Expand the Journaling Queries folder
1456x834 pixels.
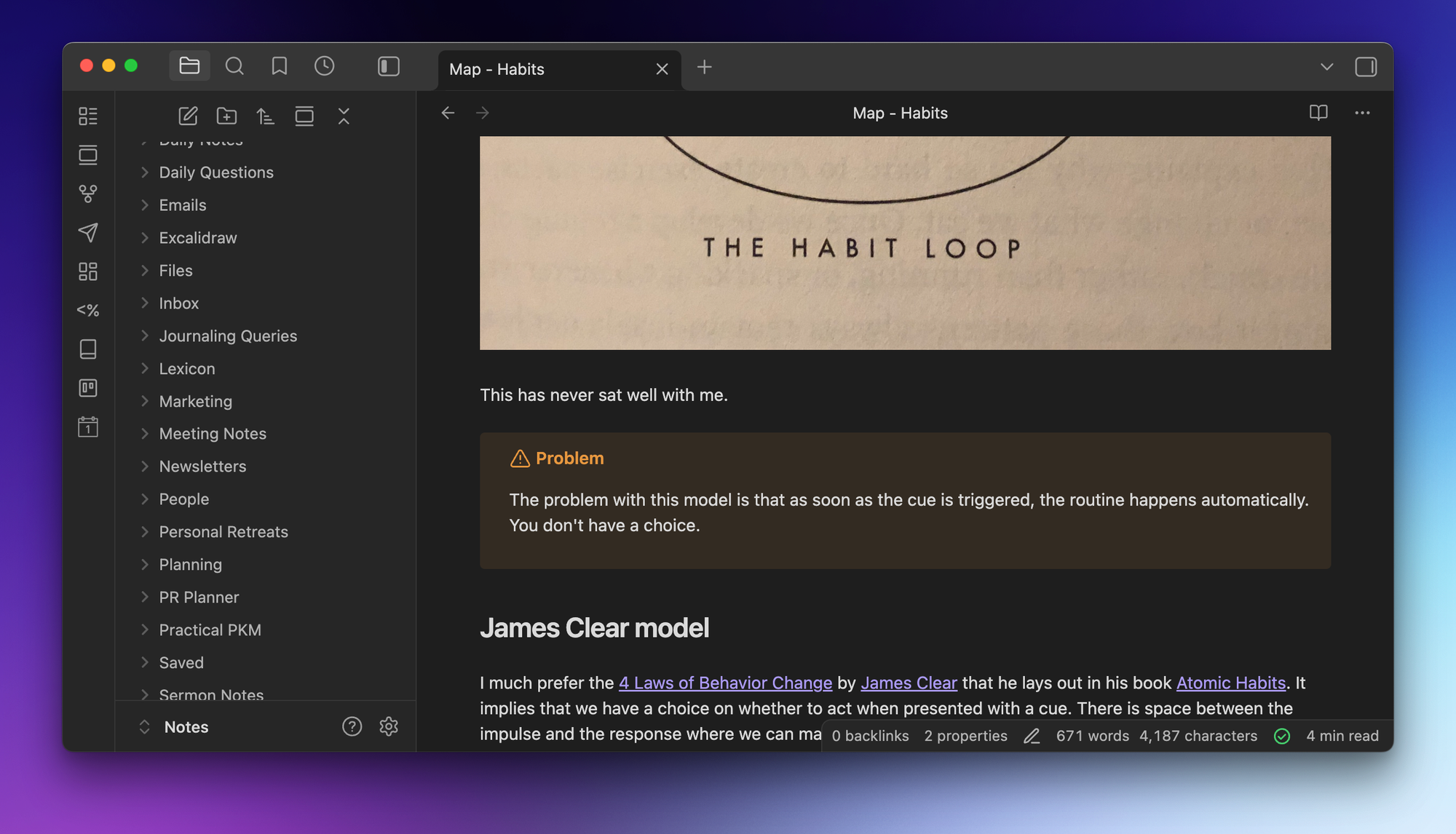click(144, 336)
